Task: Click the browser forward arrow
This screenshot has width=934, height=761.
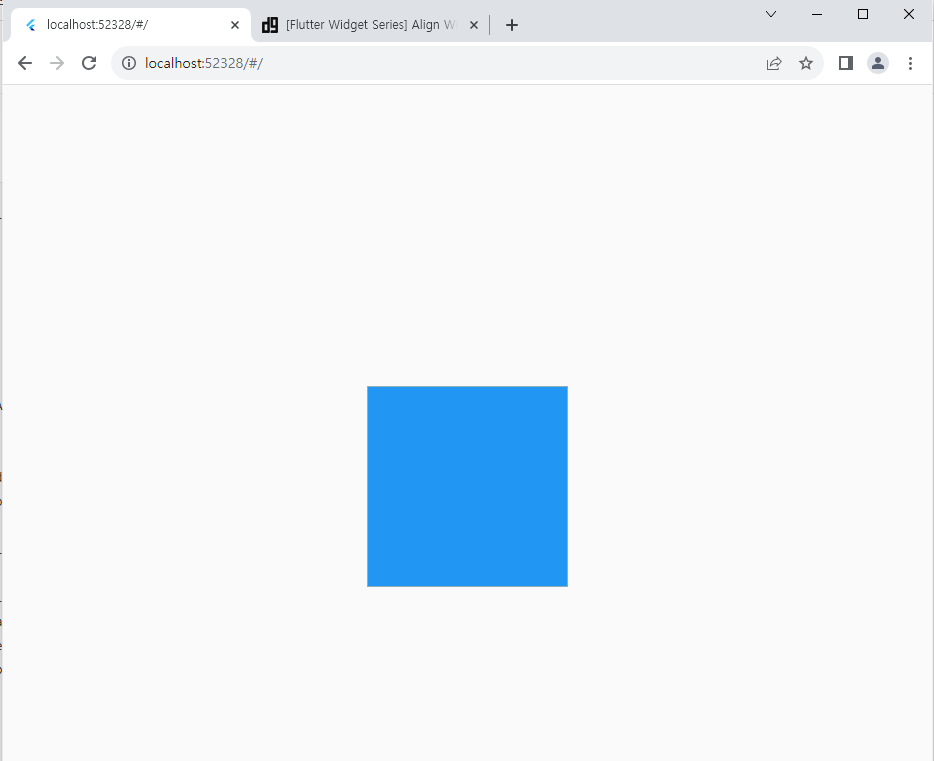Action: pos(57,63)
